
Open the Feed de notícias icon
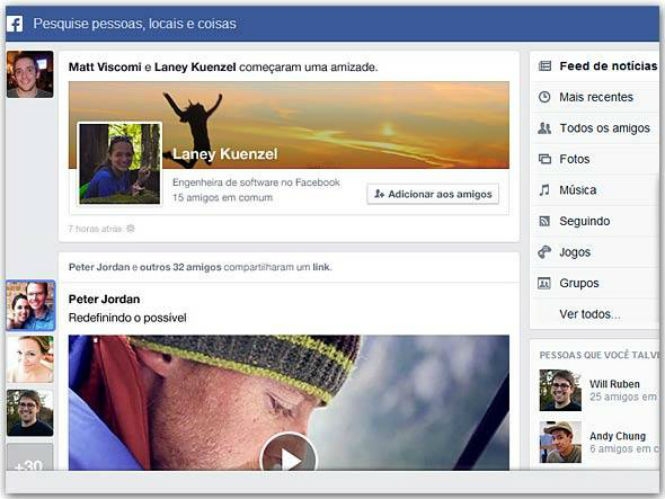tap(545, 66)
